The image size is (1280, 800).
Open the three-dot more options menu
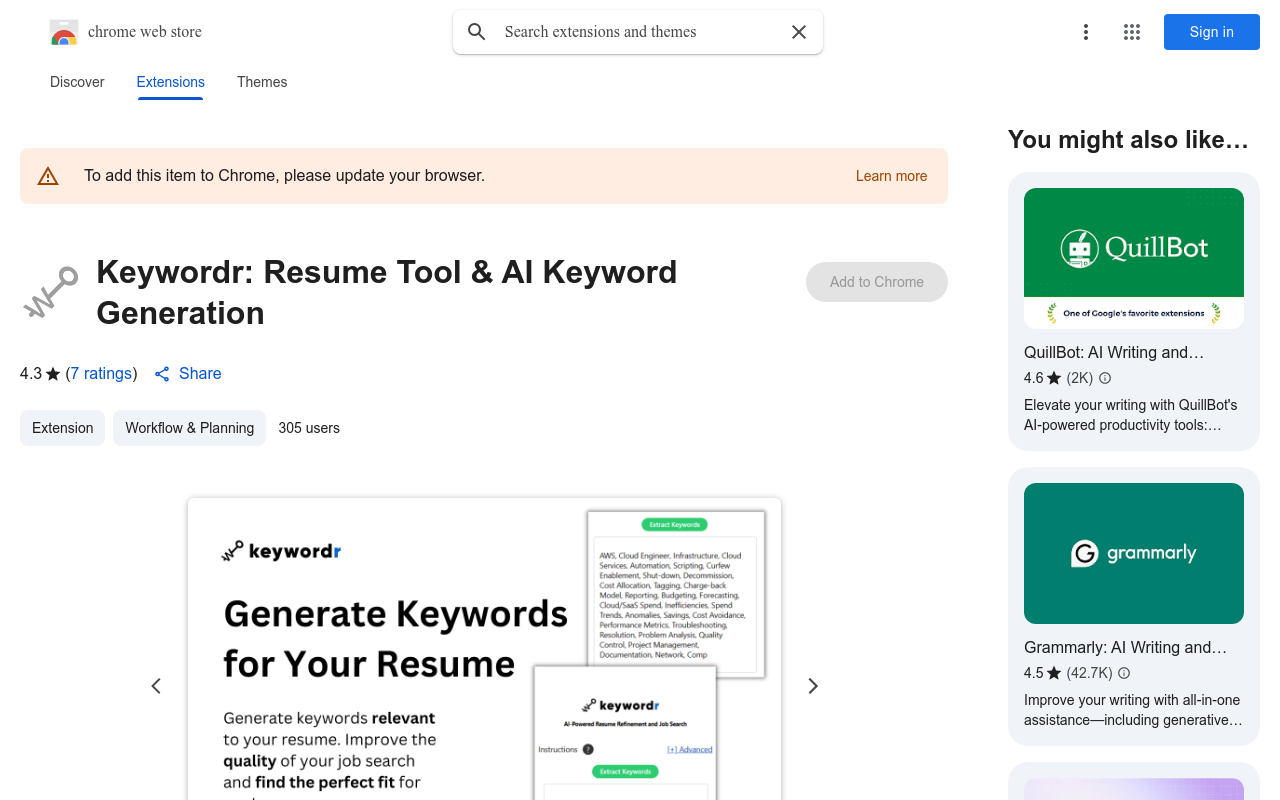pos(1086,32)
